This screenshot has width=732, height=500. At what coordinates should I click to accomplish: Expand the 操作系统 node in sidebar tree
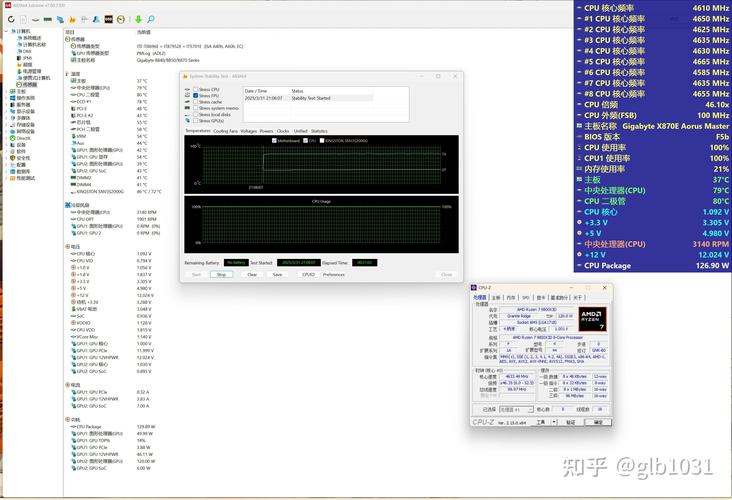tap(6, 98)
